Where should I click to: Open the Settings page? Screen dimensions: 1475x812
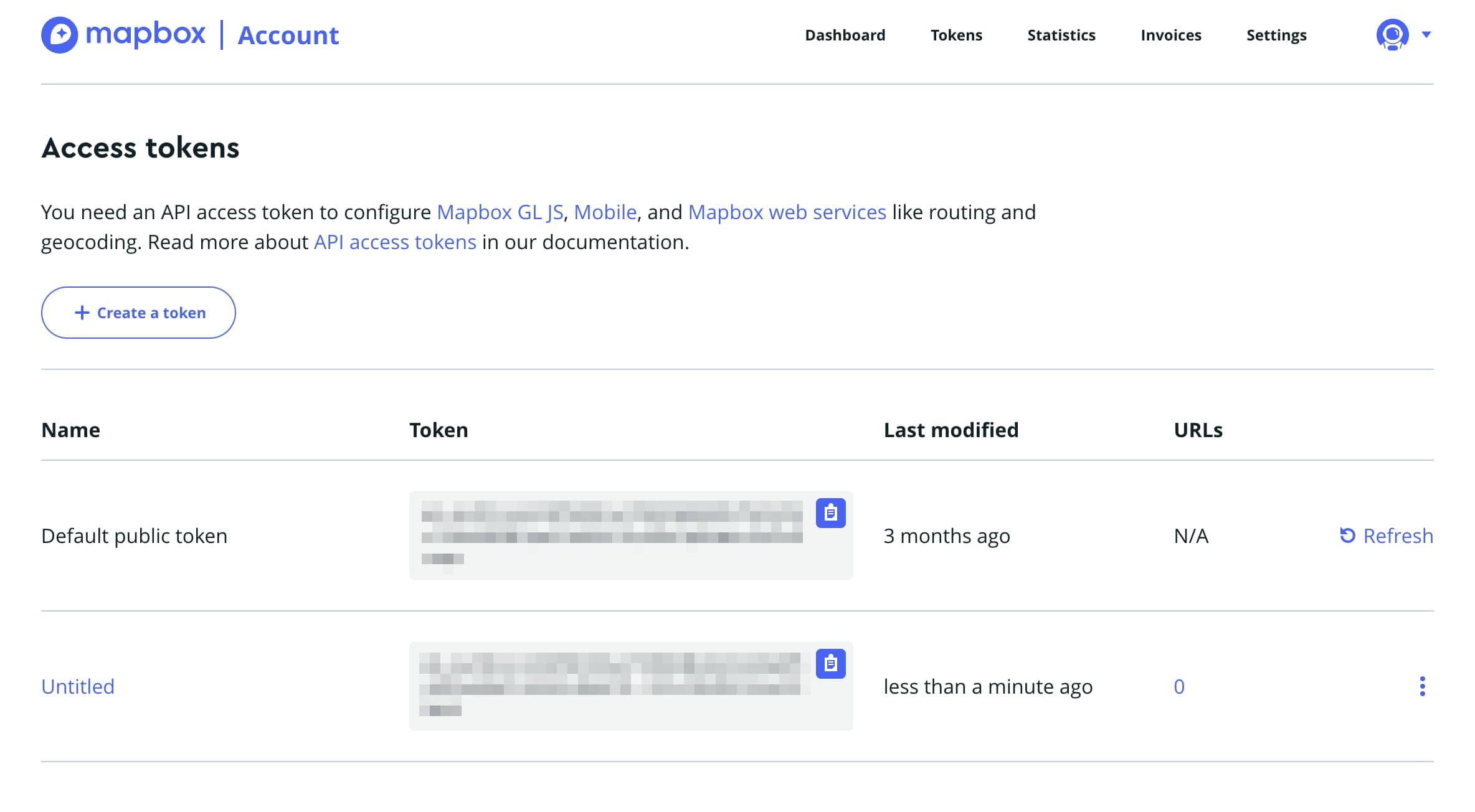(1276, 35)
